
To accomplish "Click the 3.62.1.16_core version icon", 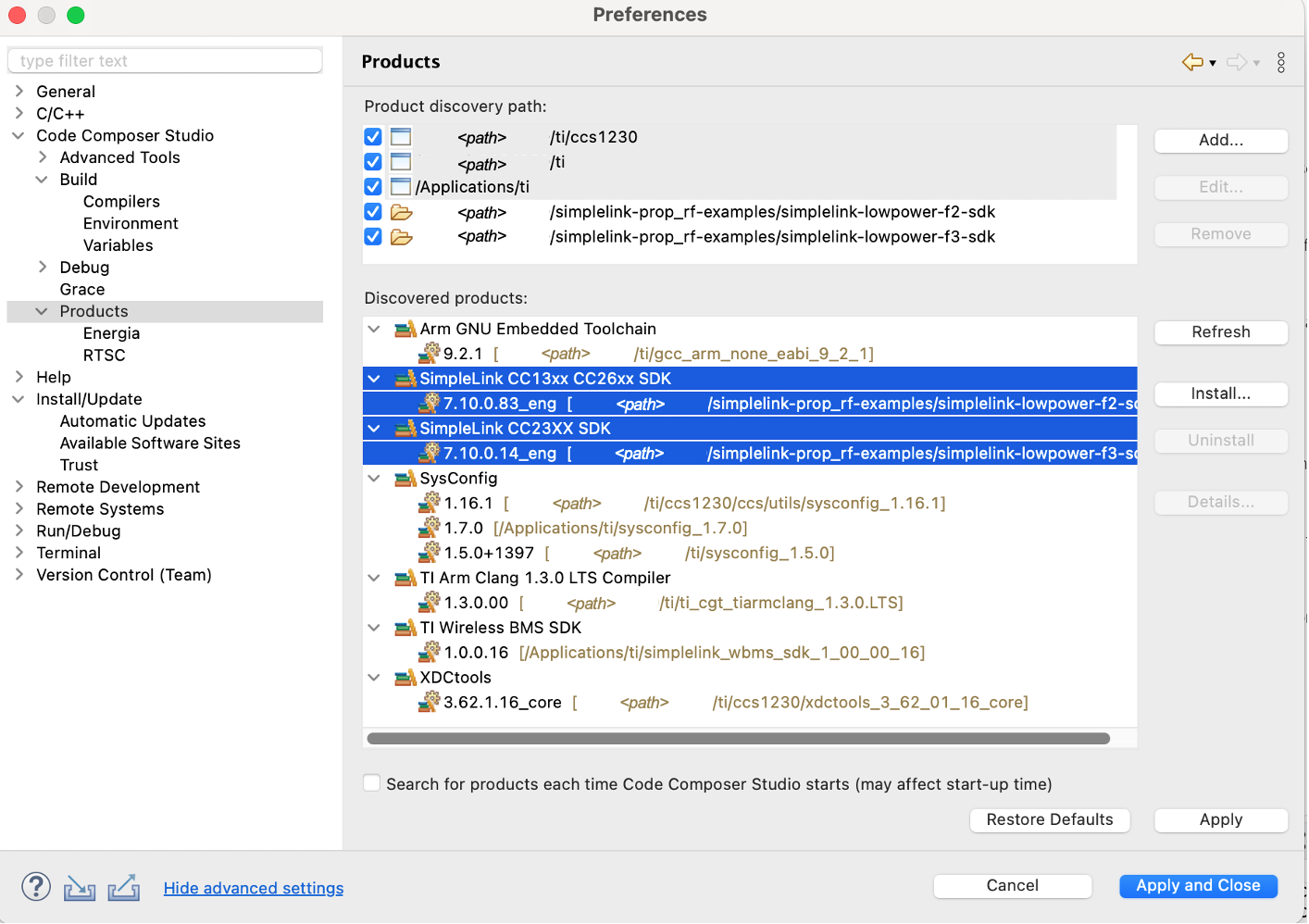I will pyautogui.click(x=429, y=703).
